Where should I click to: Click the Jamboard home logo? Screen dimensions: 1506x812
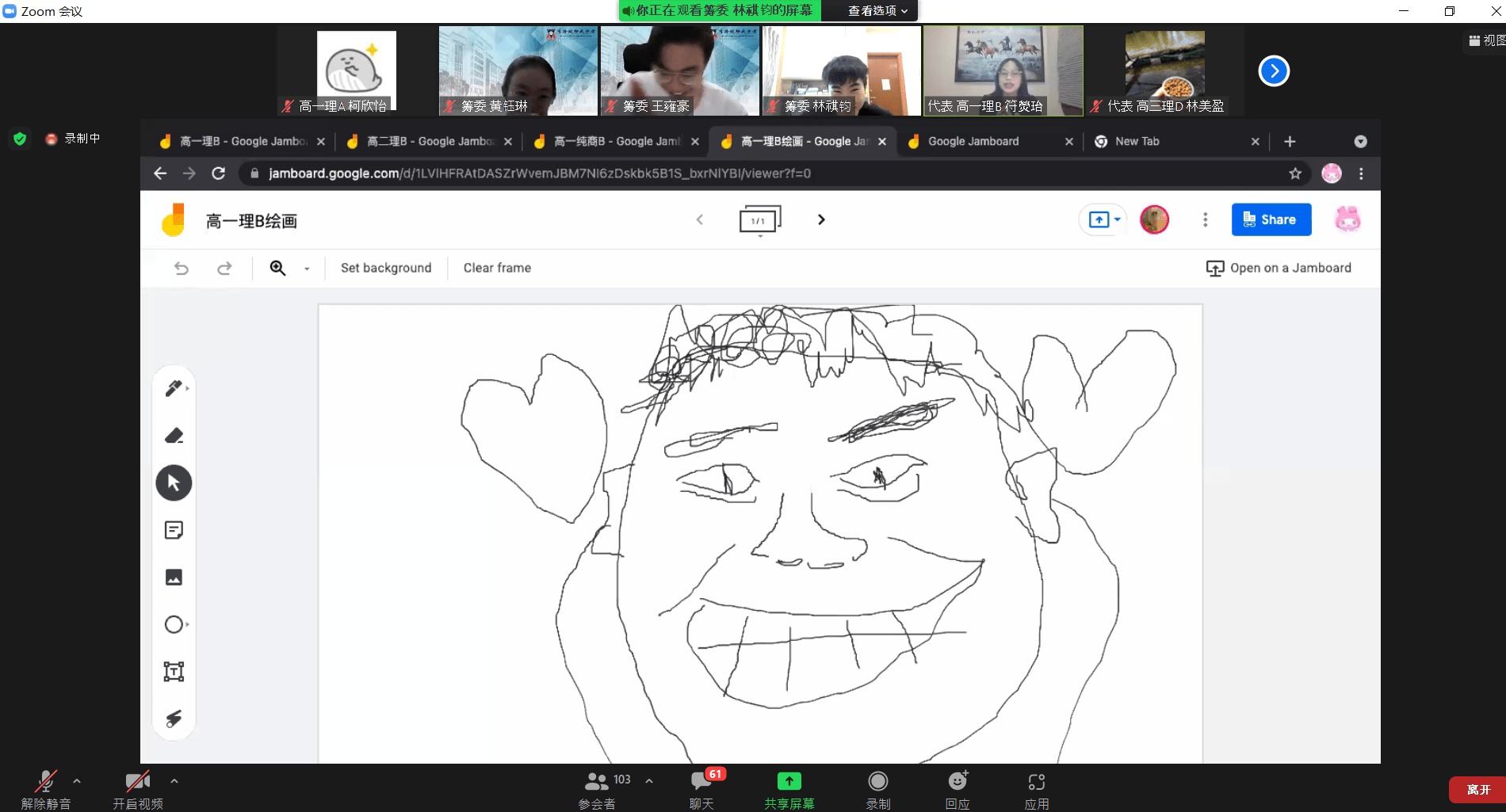173,220
